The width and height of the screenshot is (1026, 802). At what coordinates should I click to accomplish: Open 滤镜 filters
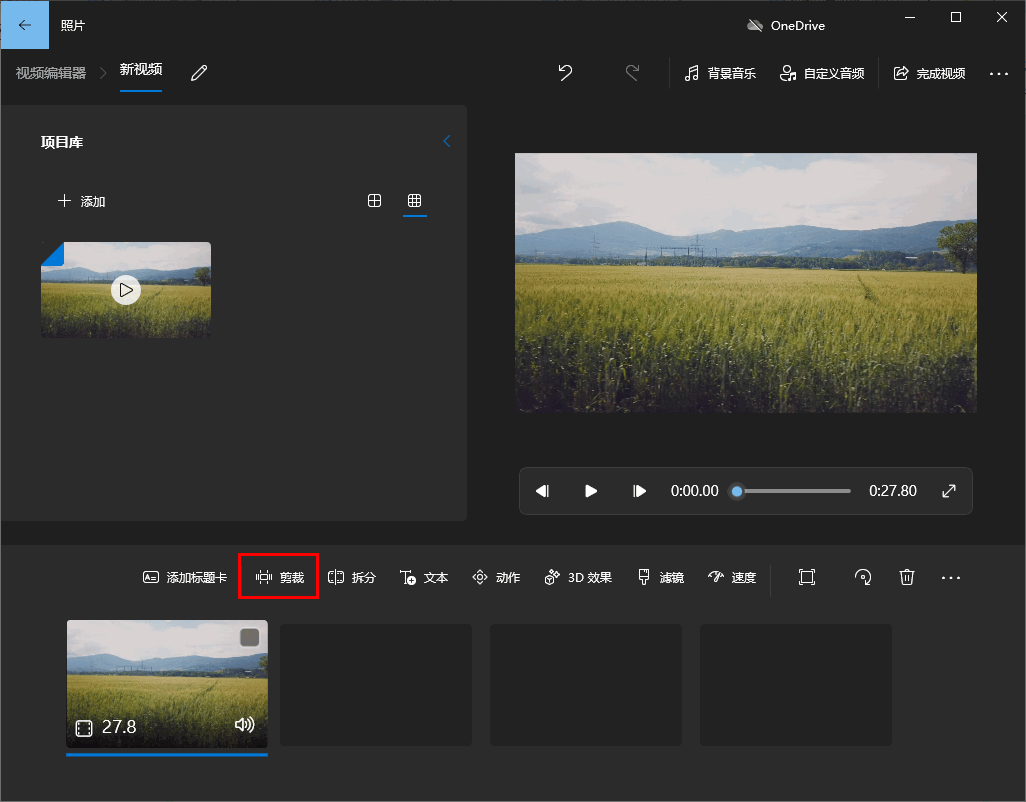pyautogui.click(x=661, y=577)
